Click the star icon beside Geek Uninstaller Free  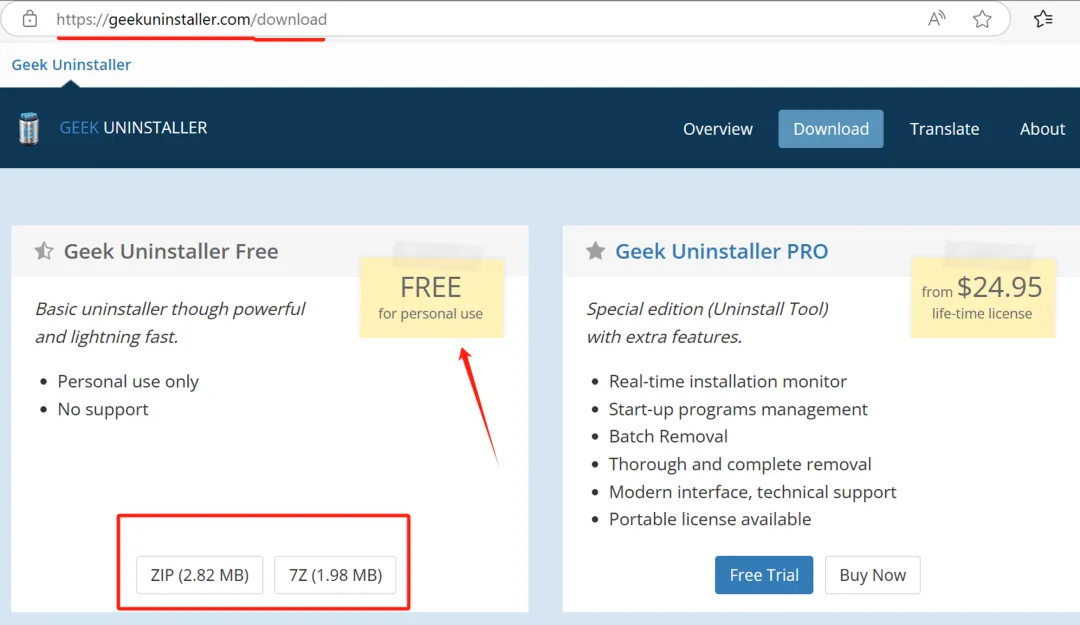point(44,251)
